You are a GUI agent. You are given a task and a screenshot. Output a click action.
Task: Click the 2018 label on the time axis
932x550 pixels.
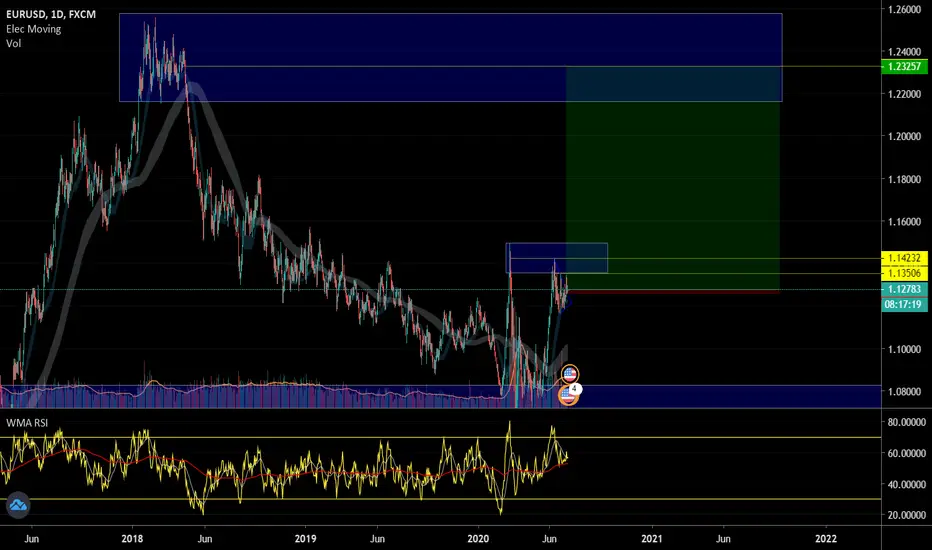pyautogui.click(x=132, y=539)
